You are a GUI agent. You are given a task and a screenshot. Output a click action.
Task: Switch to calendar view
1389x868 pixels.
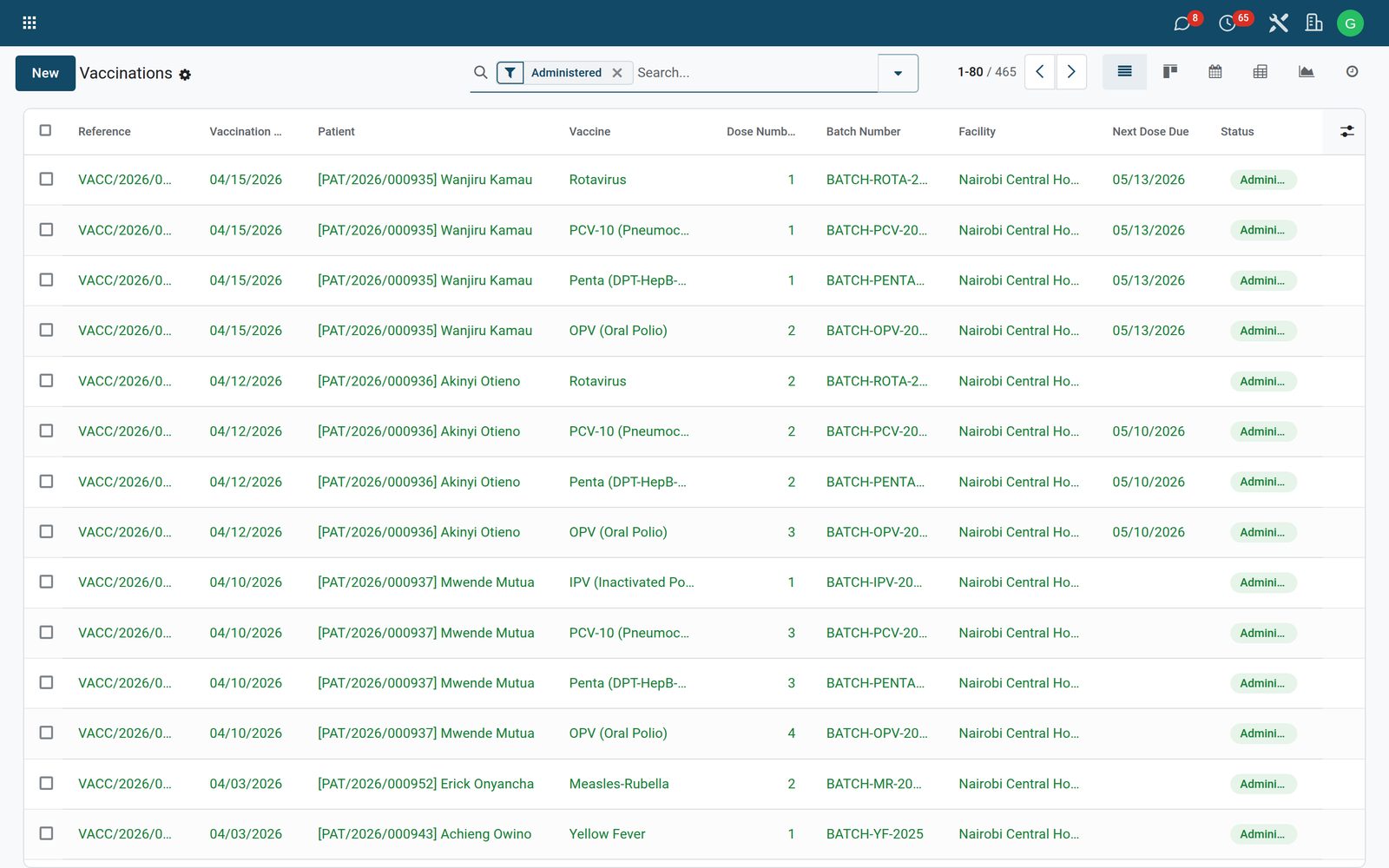(x=1215, y=72)
